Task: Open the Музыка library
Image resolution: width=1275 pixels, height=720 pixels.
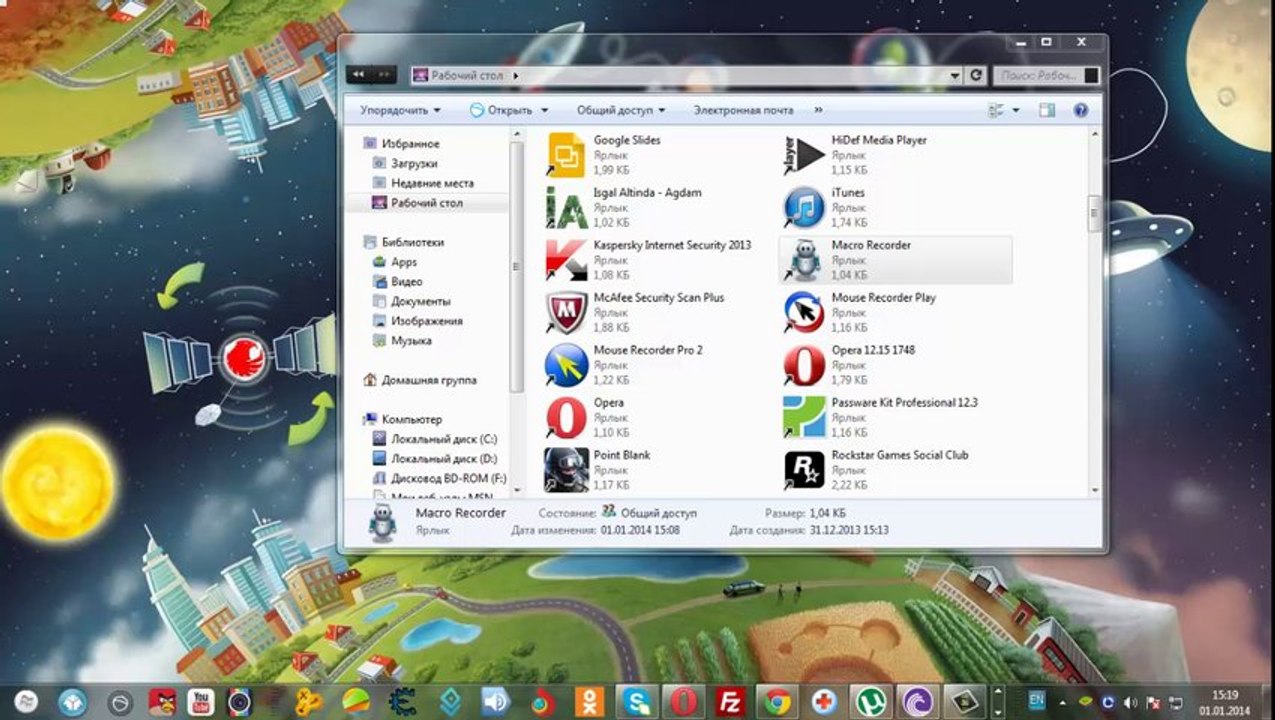Action: coord(402,341)
